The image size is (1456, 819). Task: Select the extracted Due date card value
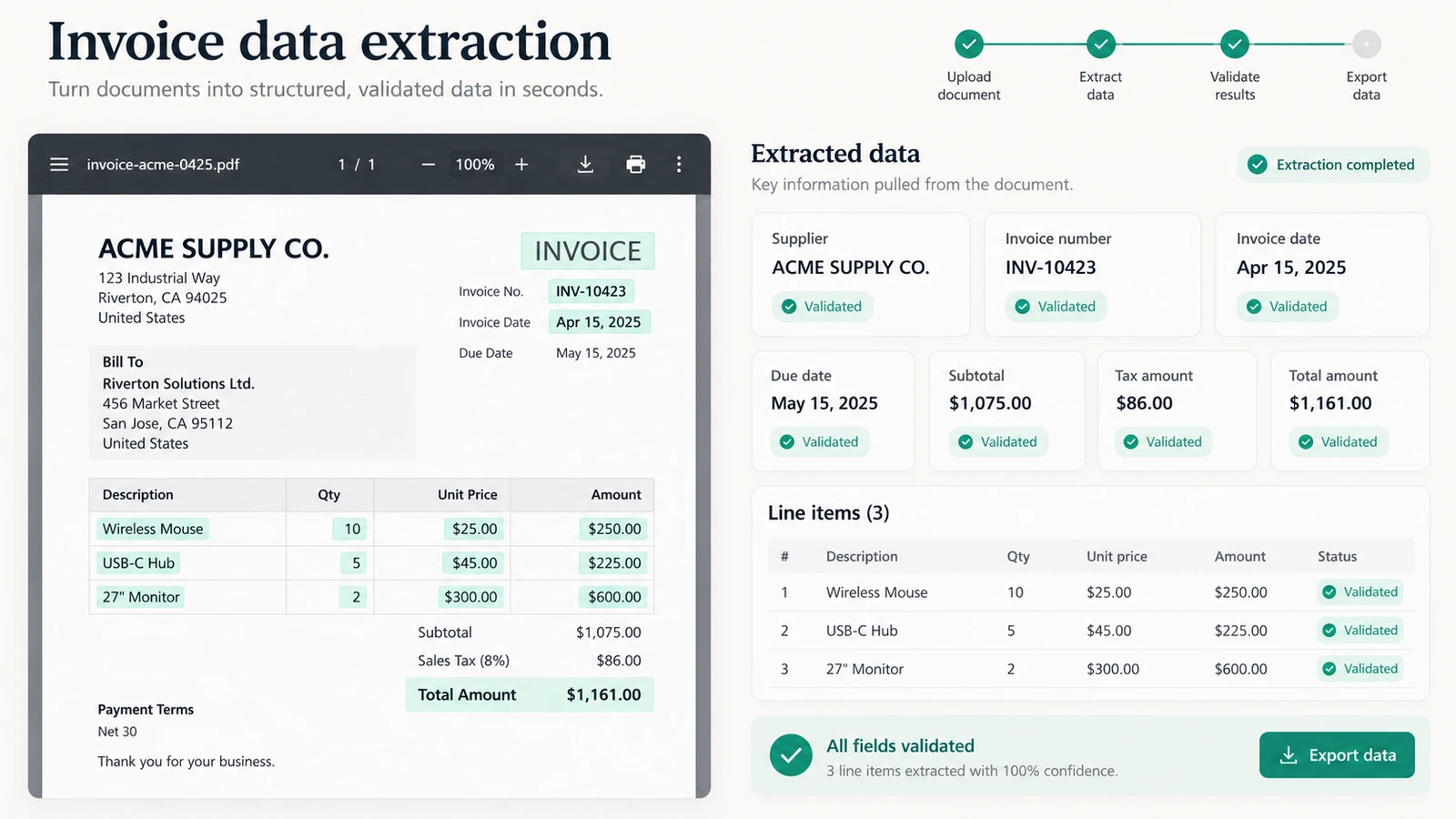coord(824,403)
